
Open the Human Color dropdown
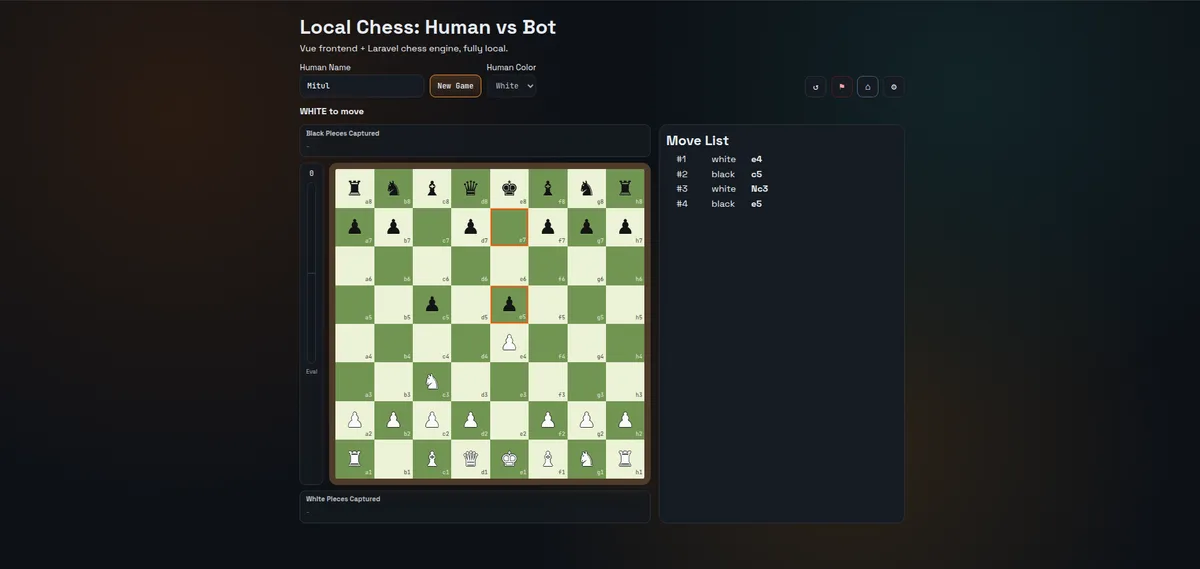tap(512, 86)
